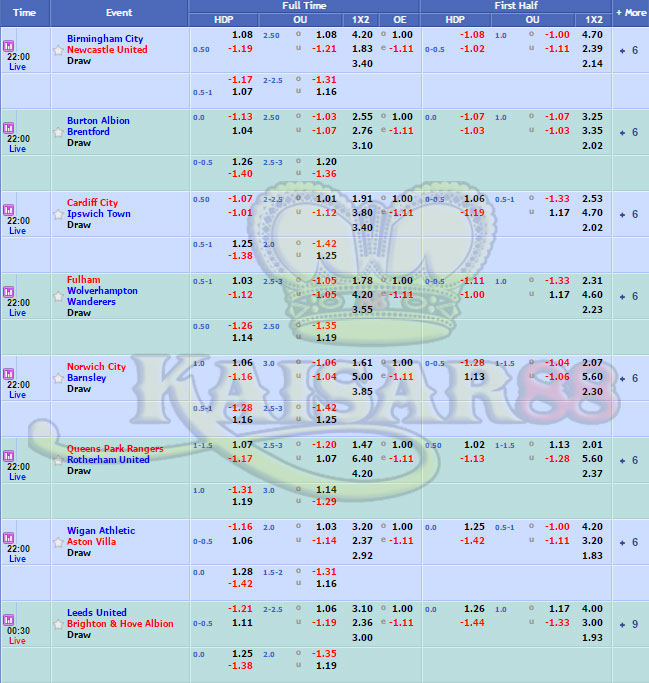Open live stats icon for Birmingham City match
The image size is (649, 683).
coord(8,46)
